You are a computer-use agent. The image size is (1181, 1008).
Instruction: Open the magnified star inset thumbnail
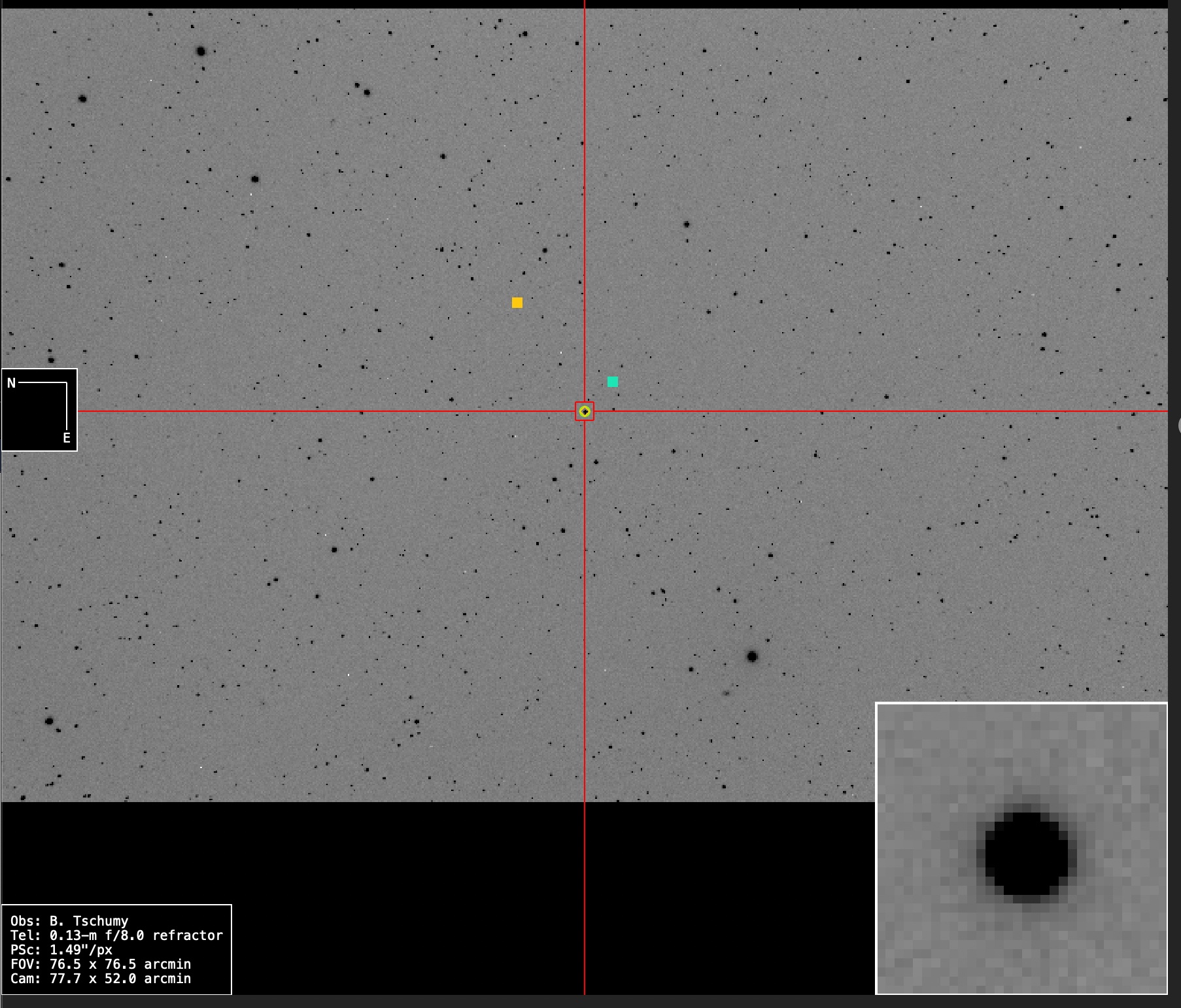[x=1021, y=848]
